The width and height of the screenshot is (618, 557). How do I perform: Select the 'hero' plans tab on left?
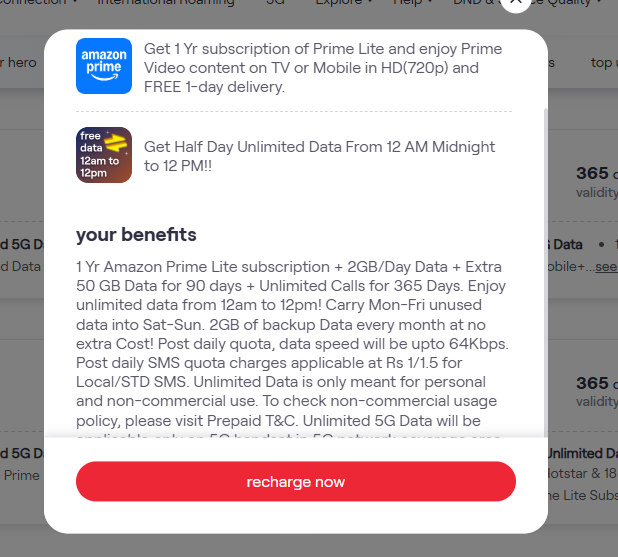(x=22, y=62)
